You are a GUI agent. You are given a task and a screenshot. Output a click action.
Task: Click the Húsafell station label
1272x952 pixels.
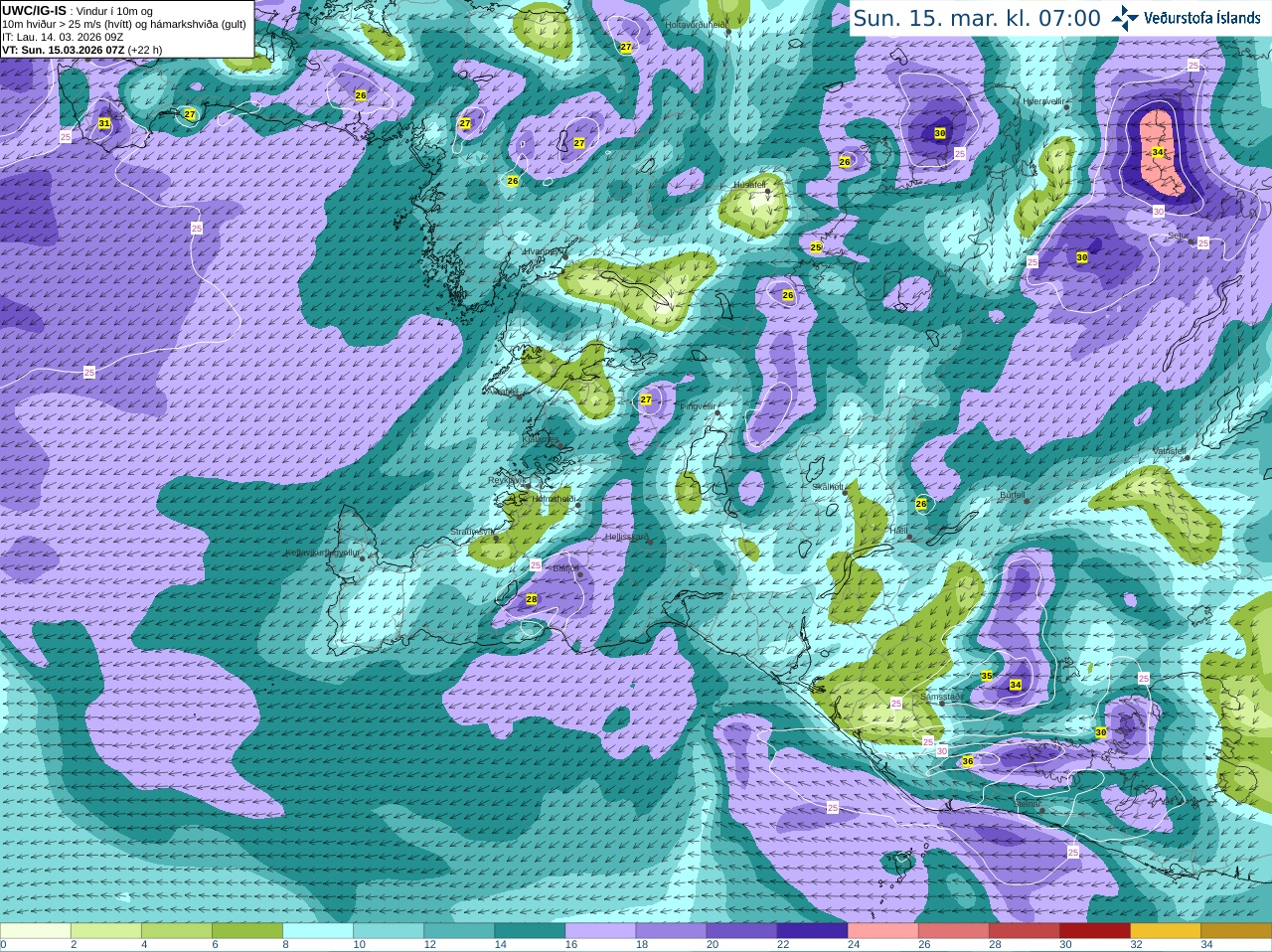[749, 185]
